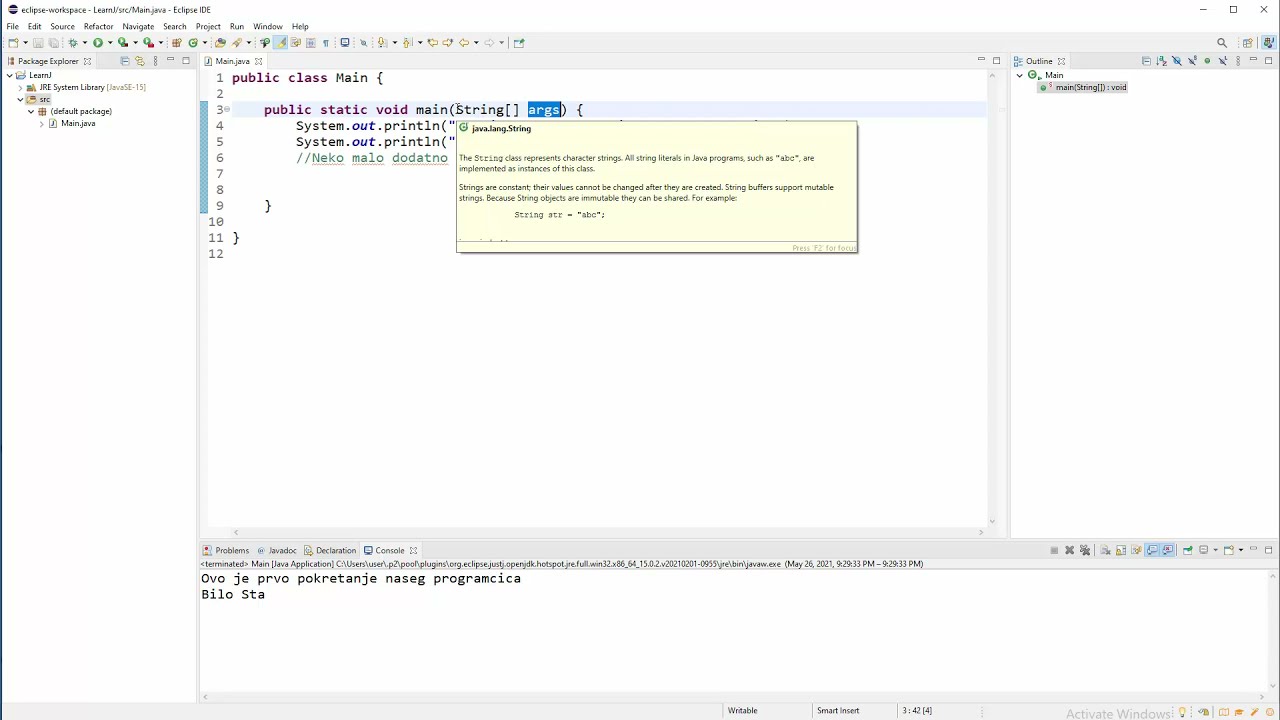Select the Main.java editor tab
Image resolution: width=1280 pixels, height=720 pixels.
point(233,61)
